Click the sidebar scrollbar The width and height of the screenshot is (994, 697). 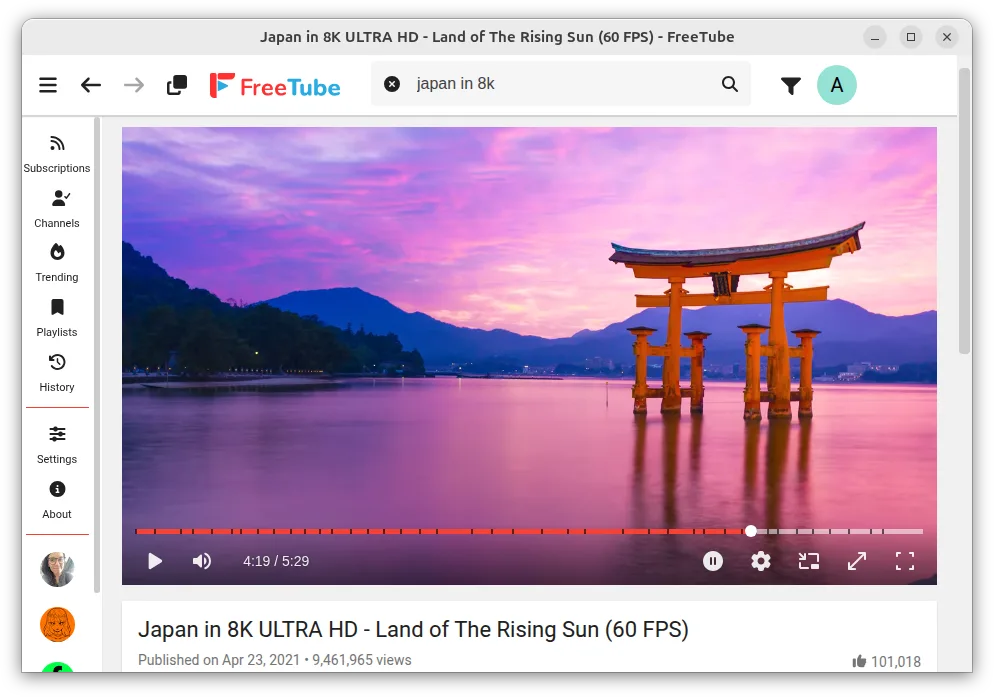pos(97,355)
